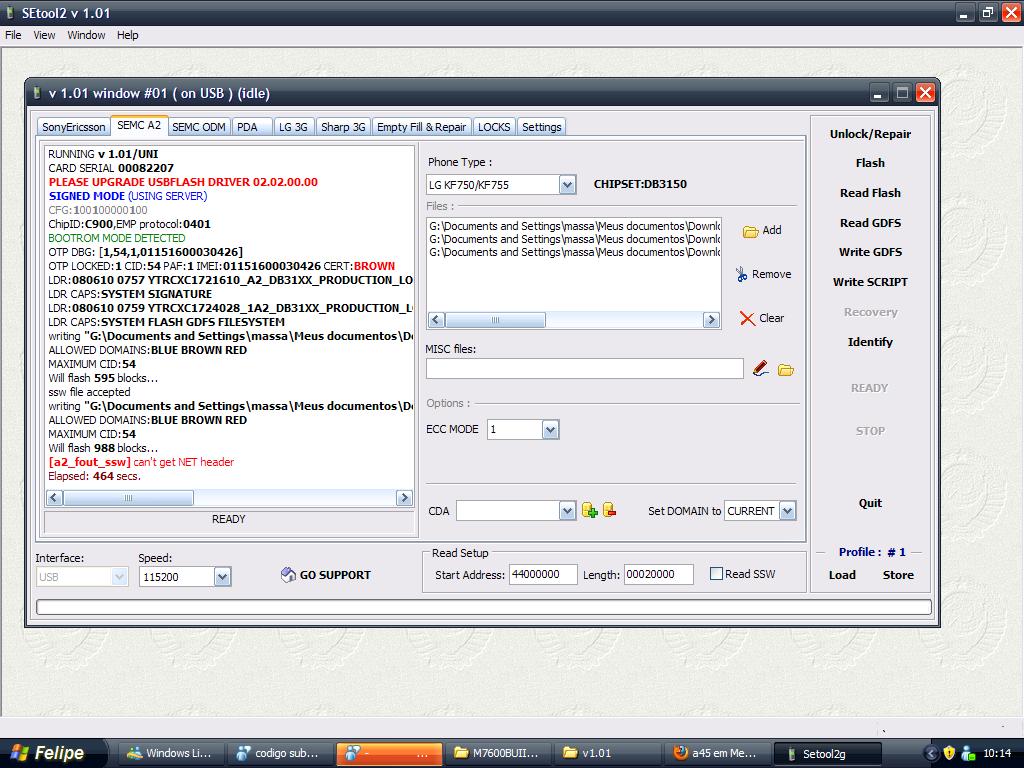
Task: Toggle the Read SSW checkbox
Action: tap(716, 574)
